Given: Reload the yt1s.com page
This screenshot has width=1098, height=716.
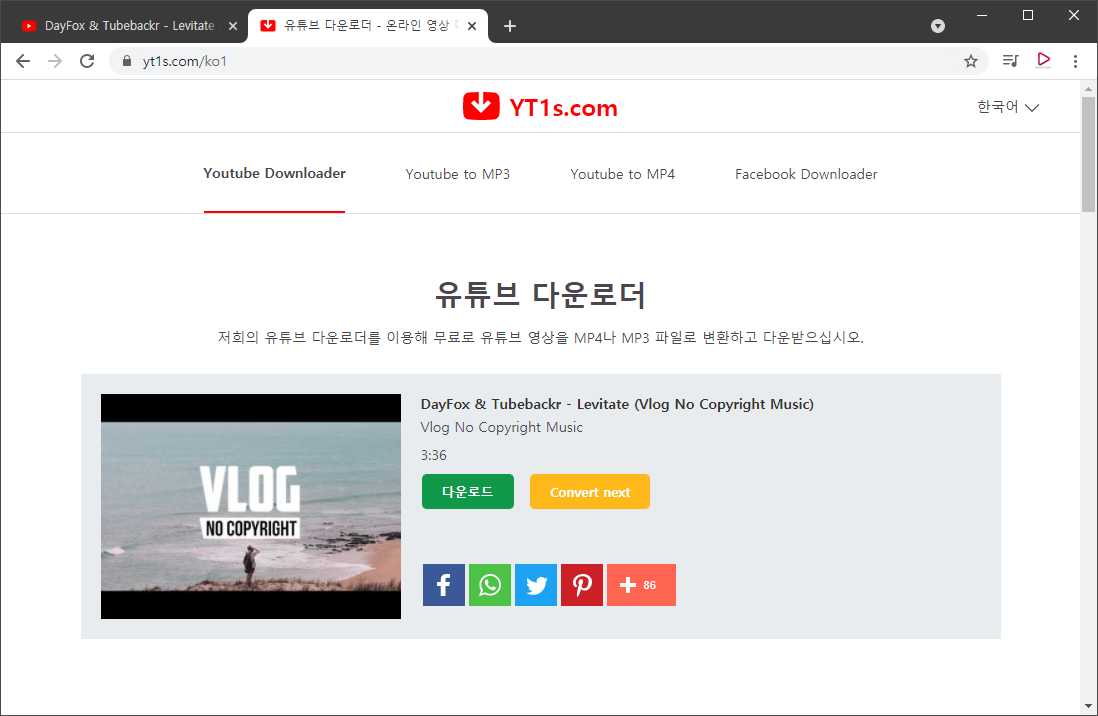Looking at the screenshot, I should click(x=87, y=61).
